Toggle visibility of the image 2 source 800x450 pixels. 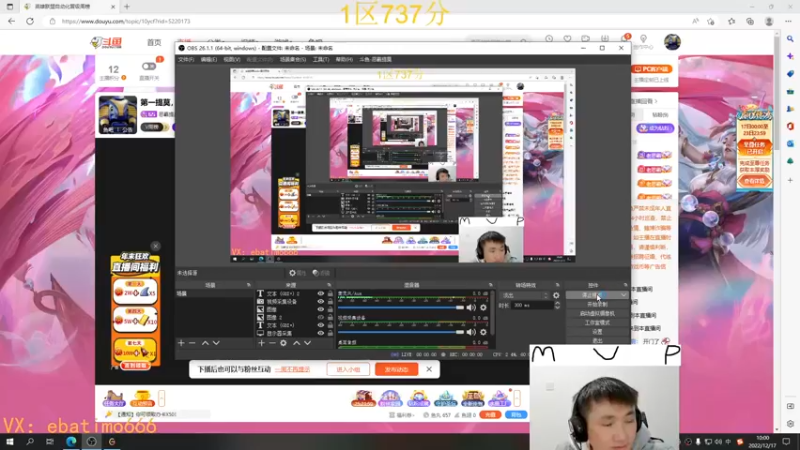(320, 317)
